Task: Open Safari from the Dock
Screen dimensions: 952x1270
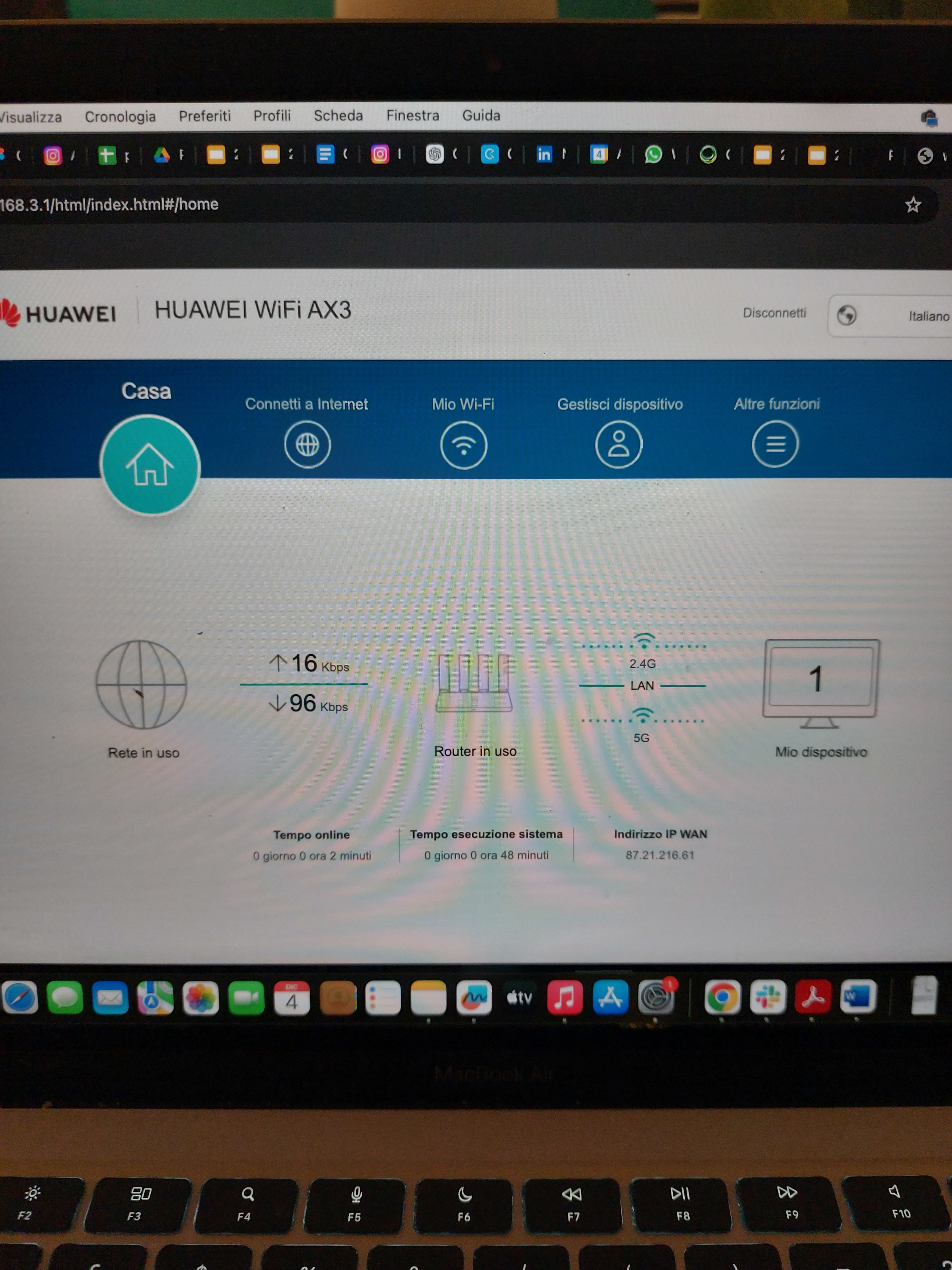Action: 20,998
